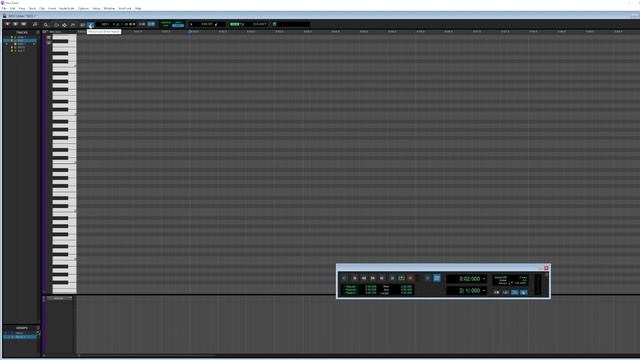
Task: Click the topmost white piano key
Action: click(x=64, y=37)
